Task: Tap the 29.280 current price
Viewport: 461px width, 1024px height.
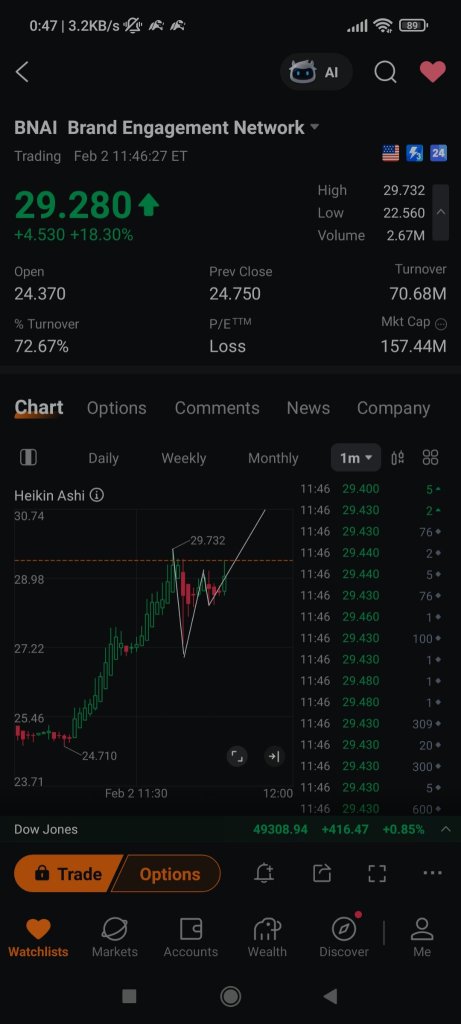Action: [x=73, y=205]
